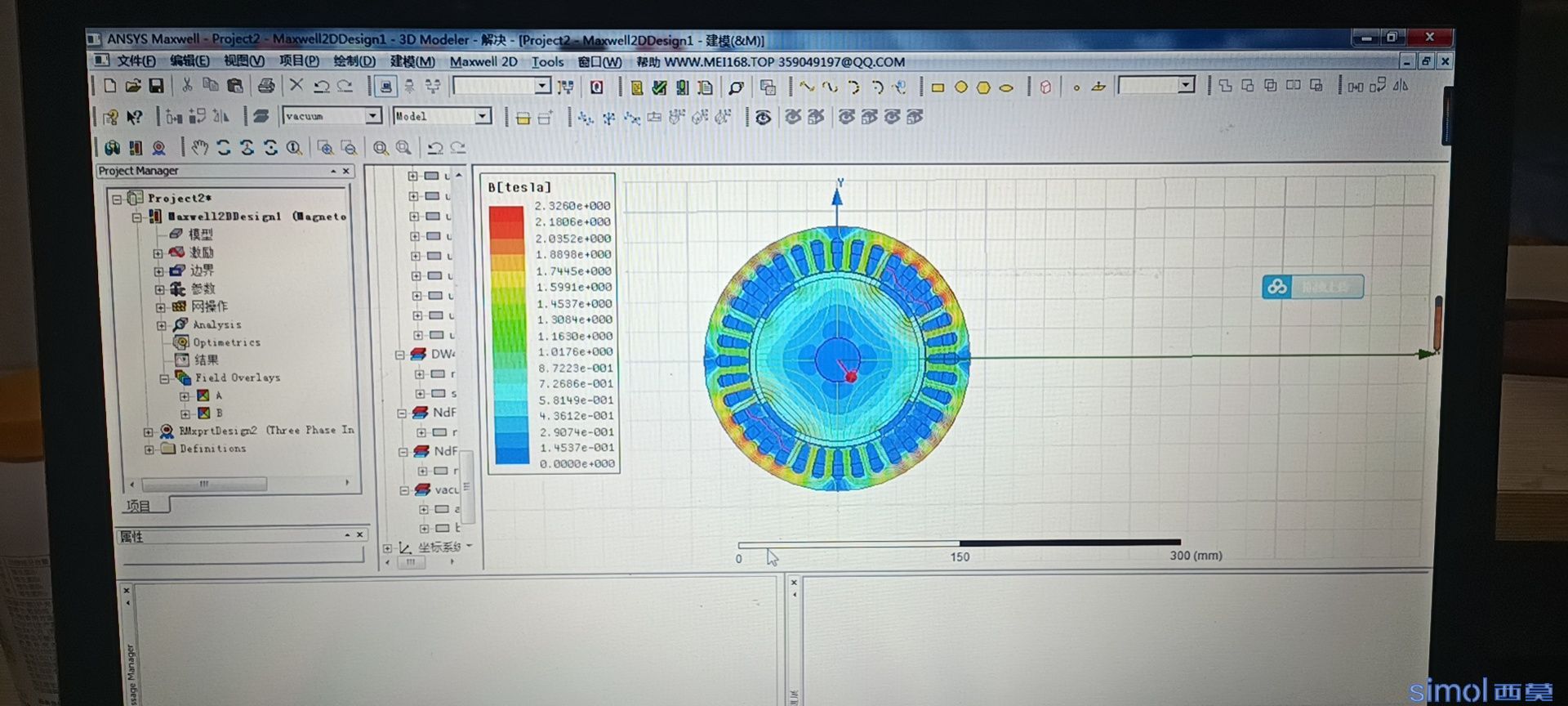This screenshot has width=1568, height=706.
Task: Open the 编辑(E) menu
Action: click(189, 61)
